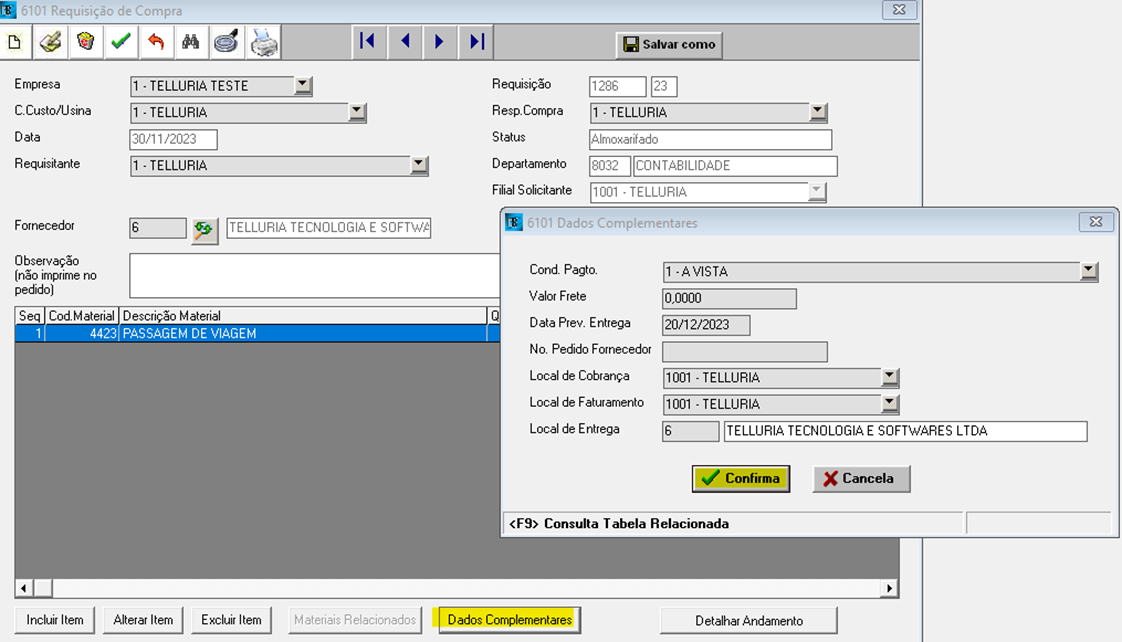Click Alterar Item button
The width and height of the screenshot is (1122, 642).
[x=143, y=620]
